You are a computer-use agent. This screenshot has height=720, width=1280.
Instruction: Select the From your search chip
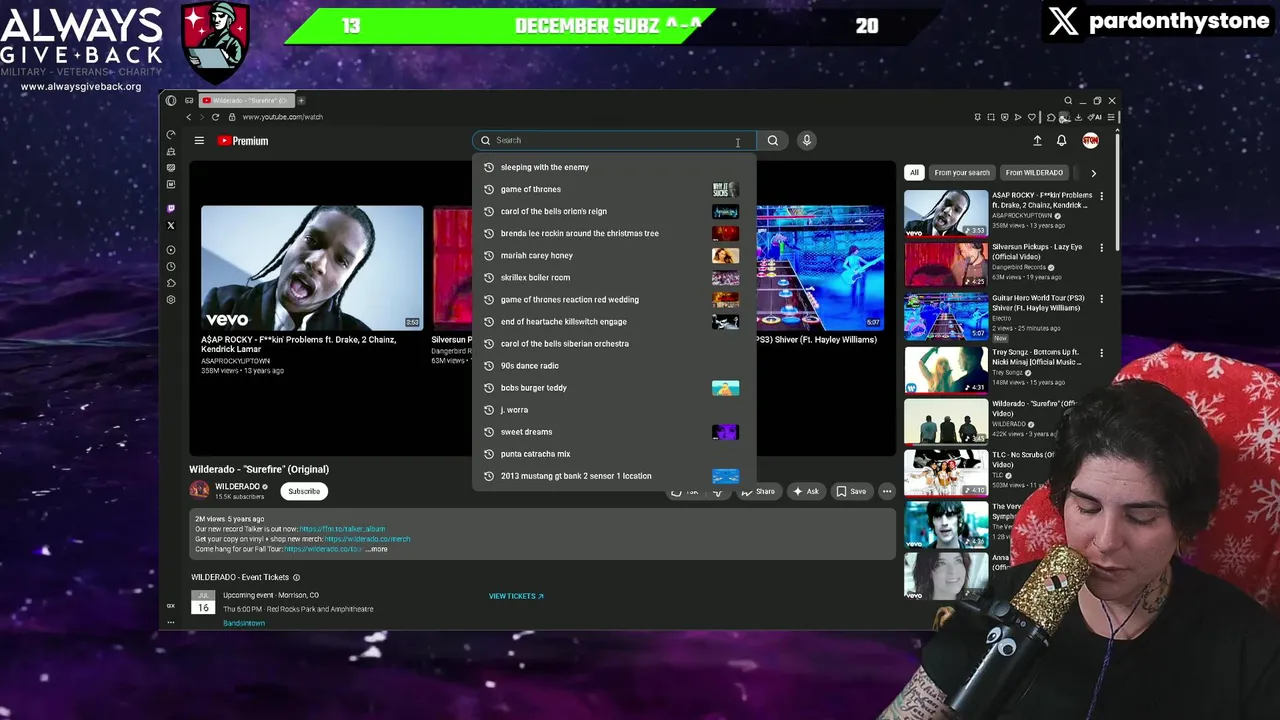point(962,172)
